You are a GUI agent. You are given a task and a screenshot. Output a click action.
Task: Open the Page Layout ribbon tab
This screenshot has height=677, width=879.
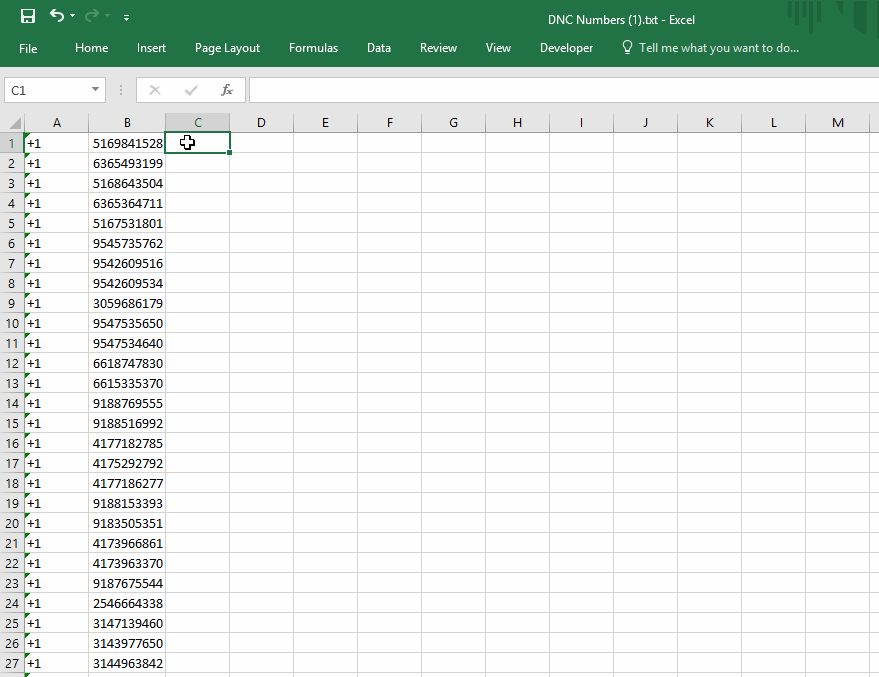[227, 48]
